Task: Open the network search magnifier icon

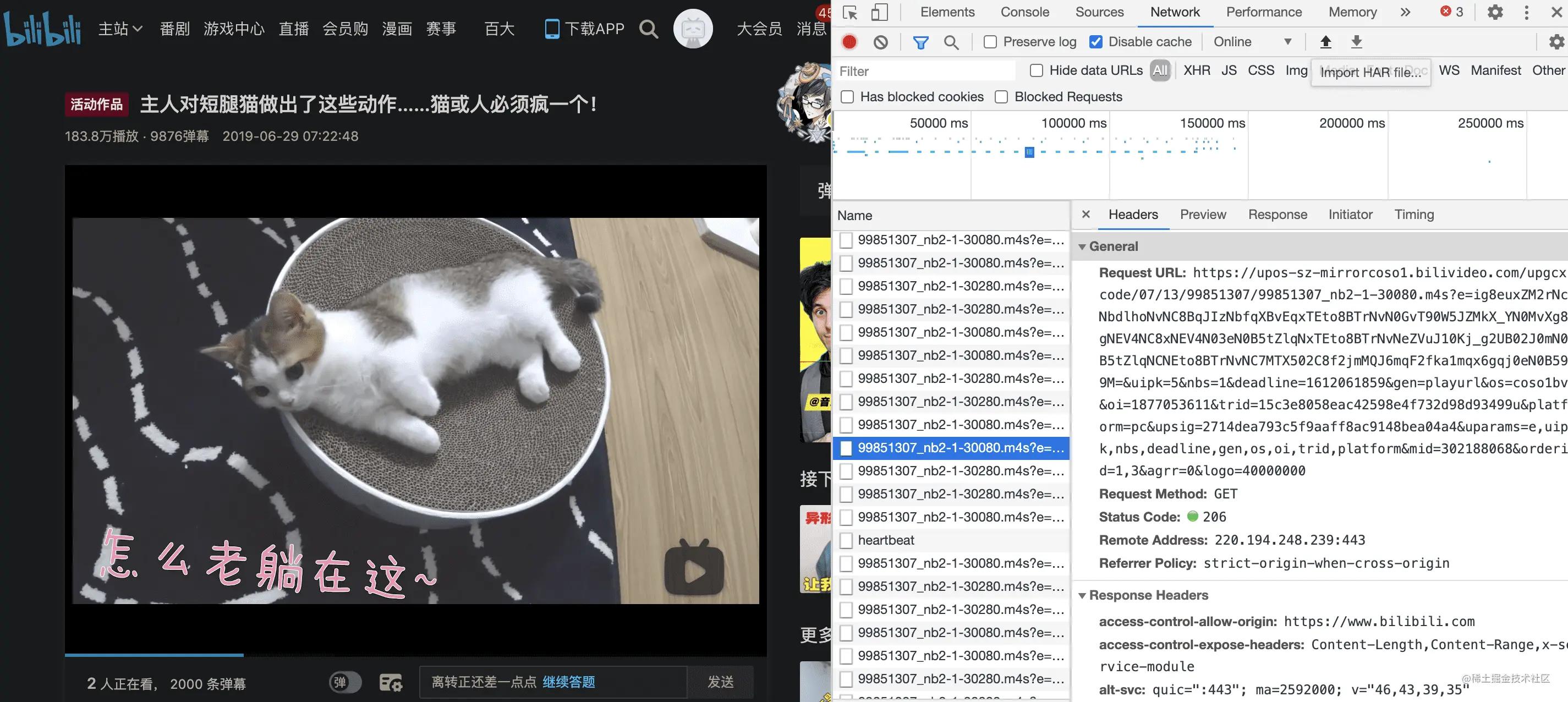Action: point(951,41)
